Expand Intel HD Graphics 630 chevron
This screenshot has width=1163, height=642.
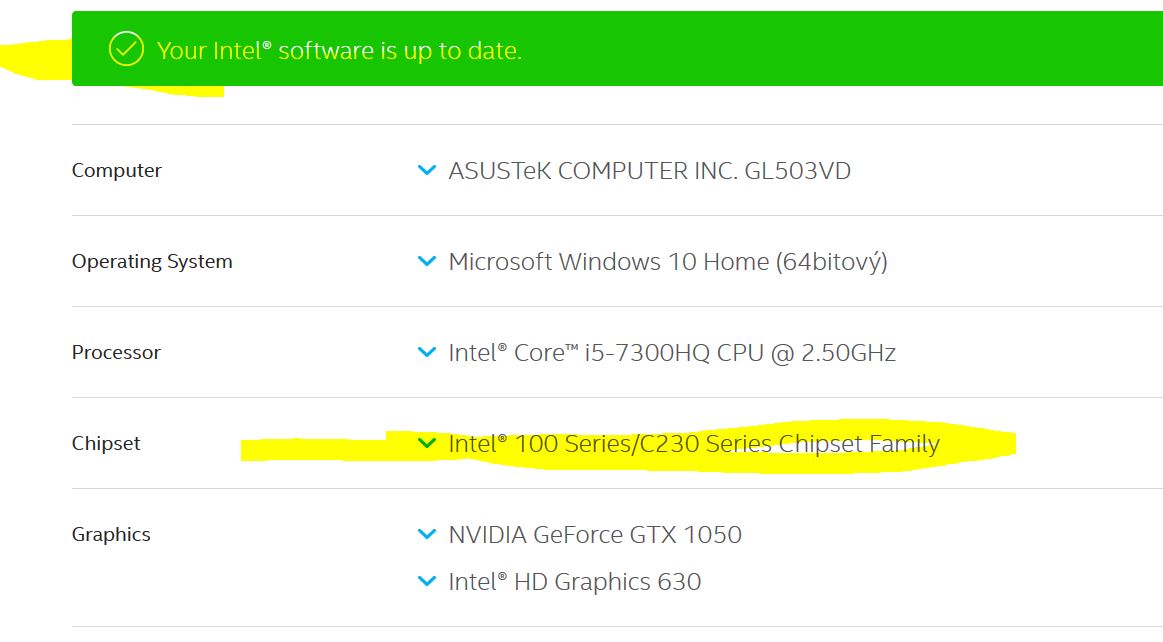coord(427,582)
